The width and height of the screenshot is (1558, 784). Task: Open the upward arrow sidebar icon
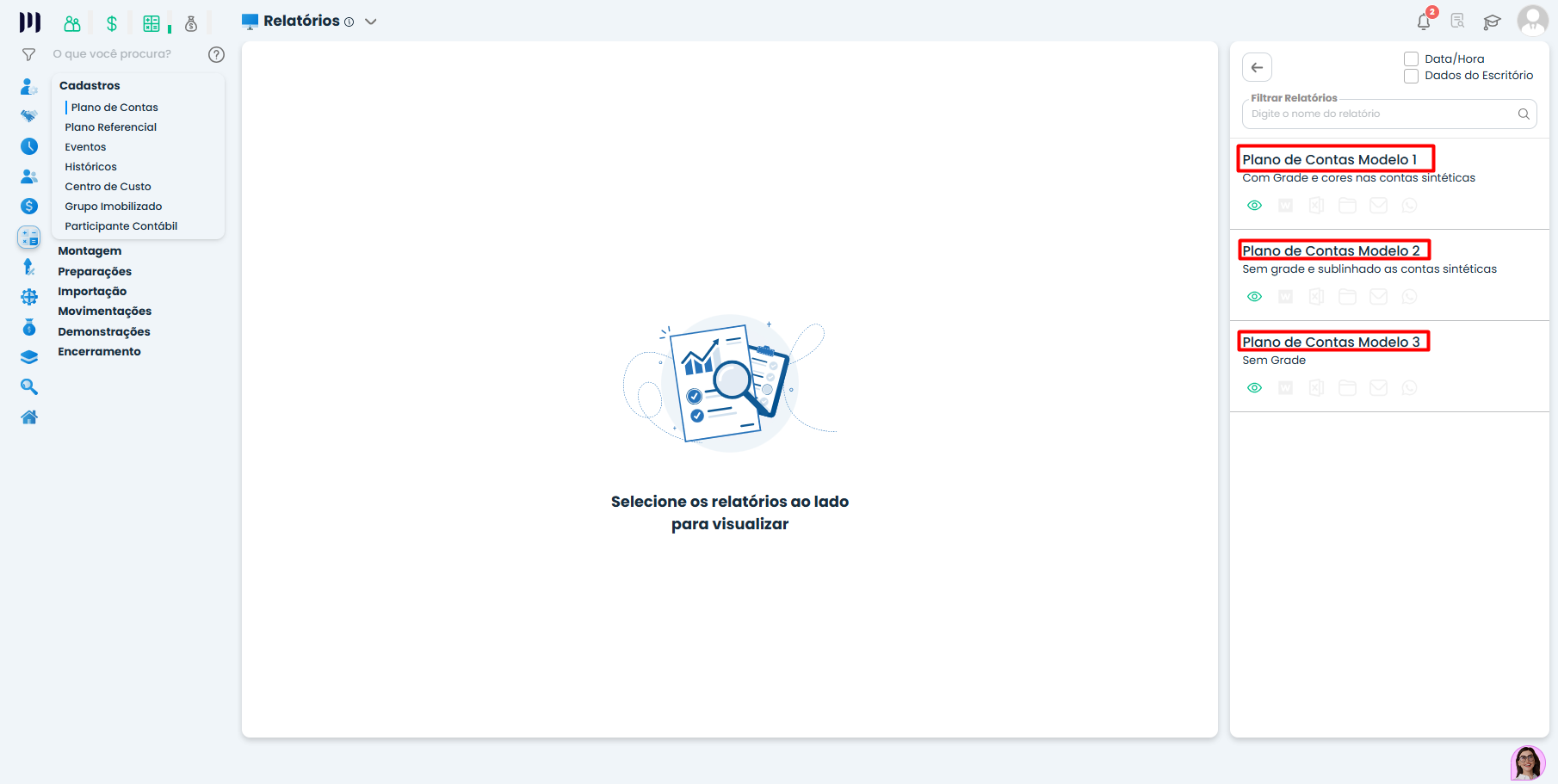point(29,267)
